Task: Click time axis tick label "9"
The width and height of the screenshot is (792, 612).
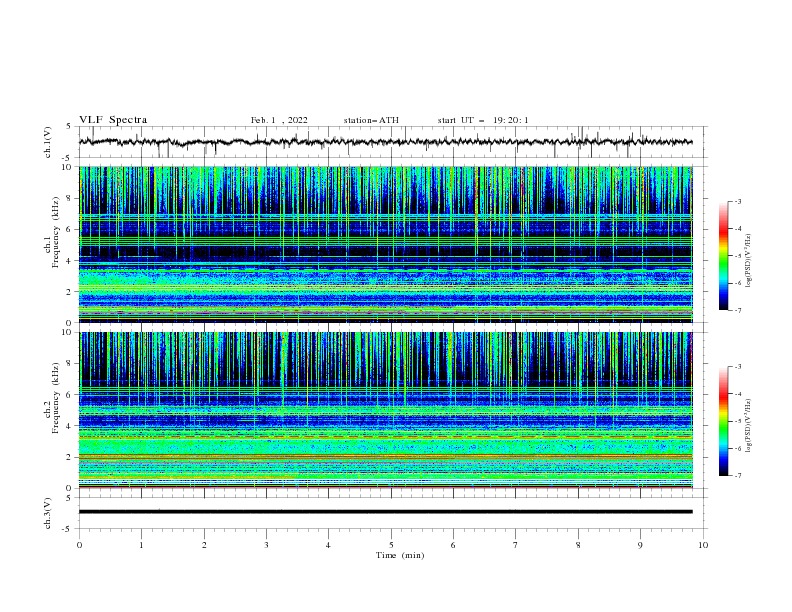Action: pos(640,545)
